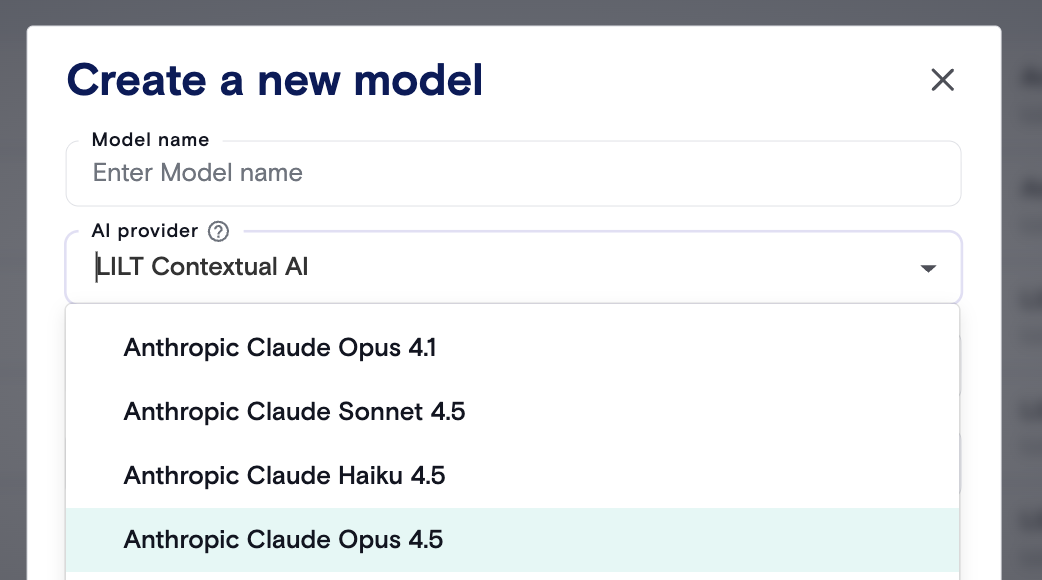Click the AI provider dropdown caret arrow
Viewport: 1042px width, 580px height.
[928, 268]
